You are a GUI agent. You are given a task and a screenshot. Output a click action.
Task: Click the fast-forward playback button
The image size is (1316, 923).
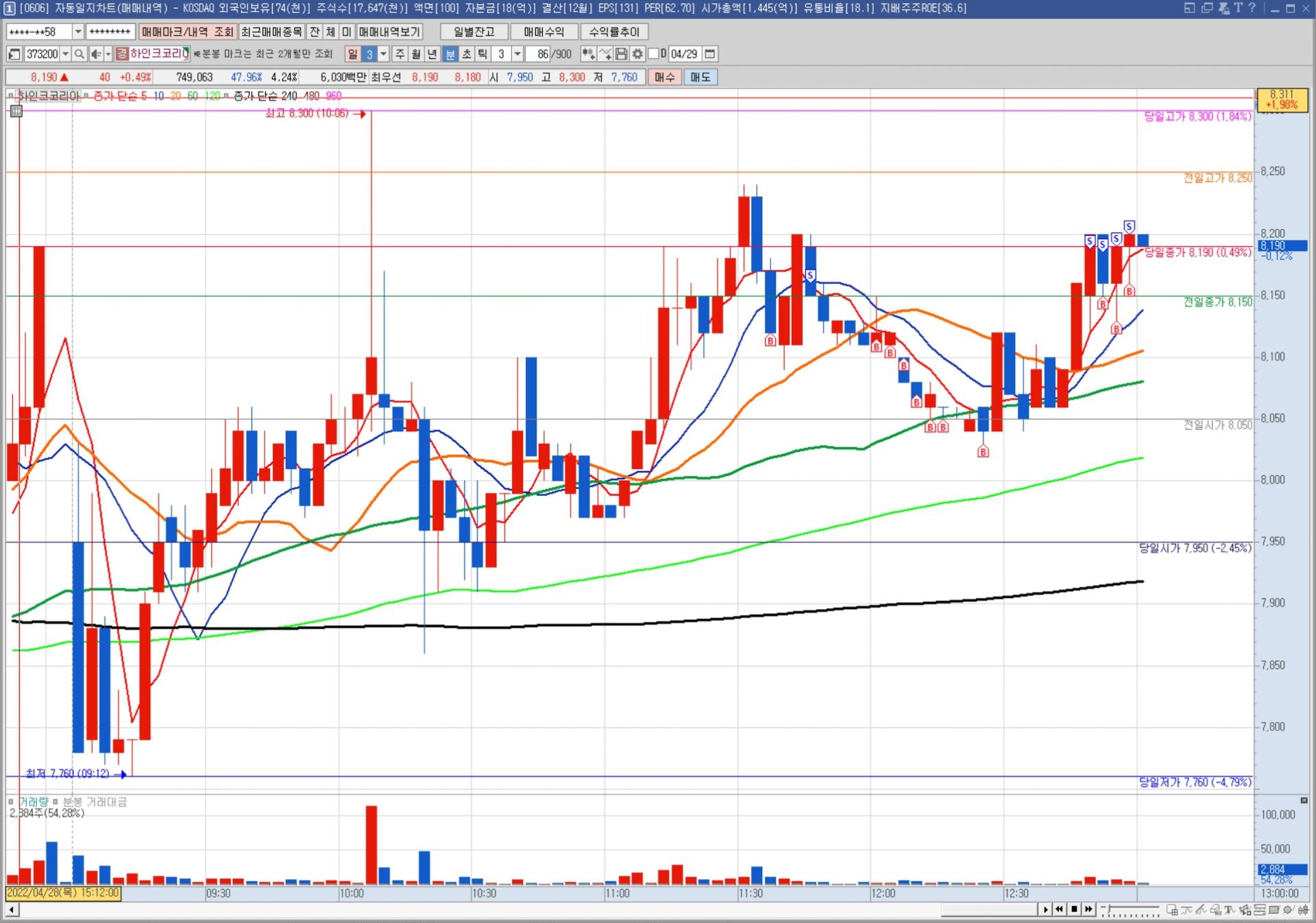1088,909
